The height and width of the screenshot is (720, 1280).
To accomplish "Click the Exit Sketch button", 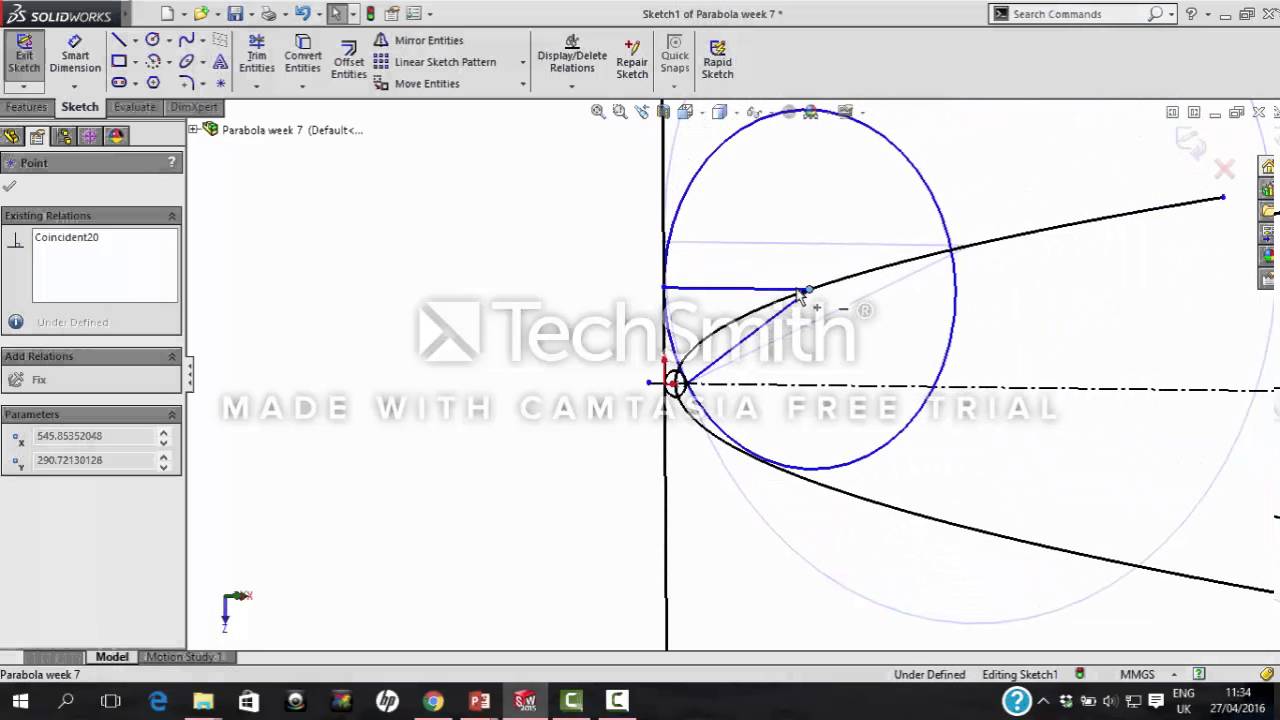I will (24, 54).
